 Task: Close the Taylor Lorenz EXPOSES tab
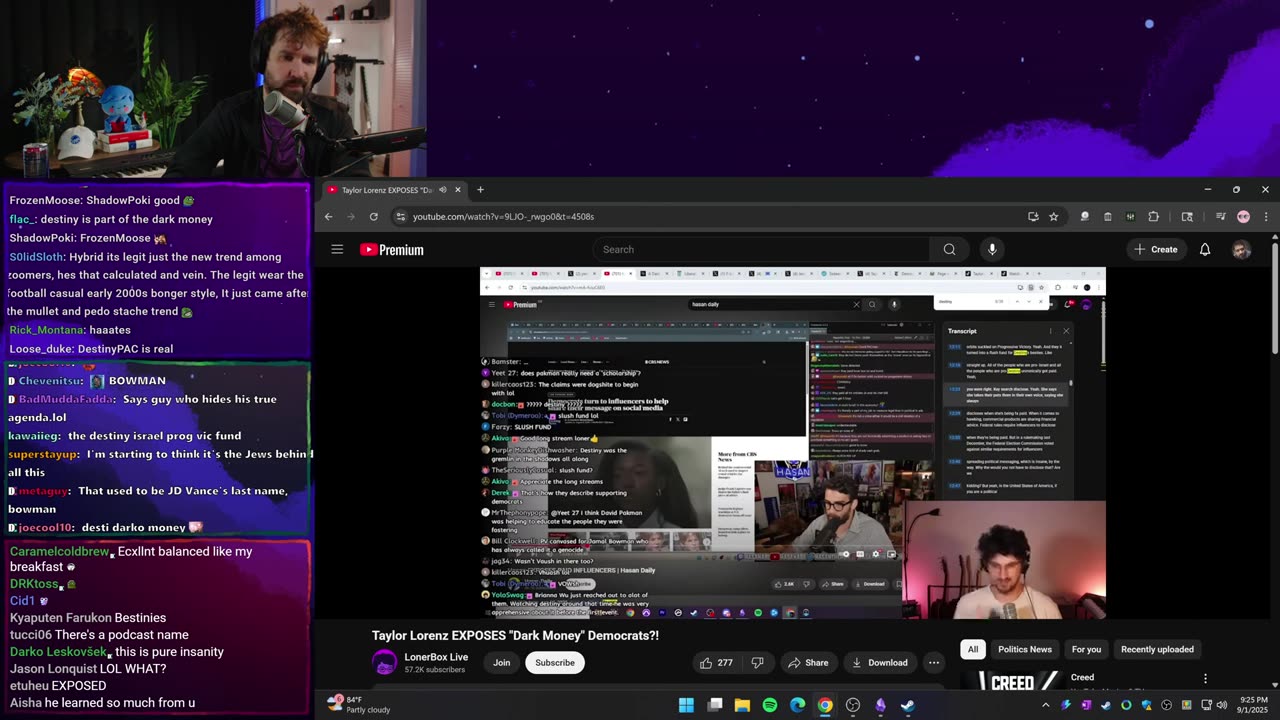(458, 189)
